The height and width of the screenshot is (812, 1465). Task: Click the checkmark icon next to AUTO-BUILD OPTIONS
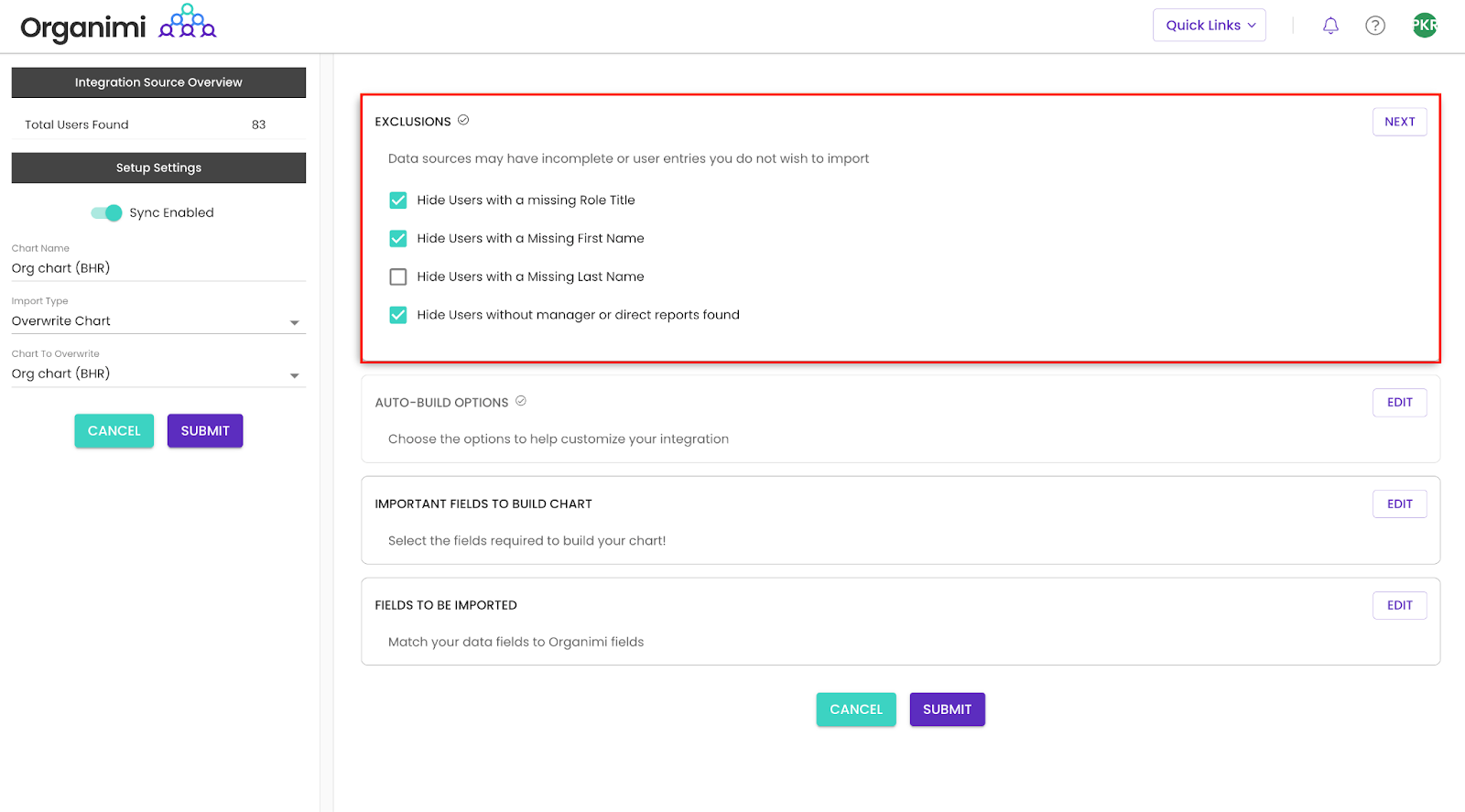click(x=521, y=401)
